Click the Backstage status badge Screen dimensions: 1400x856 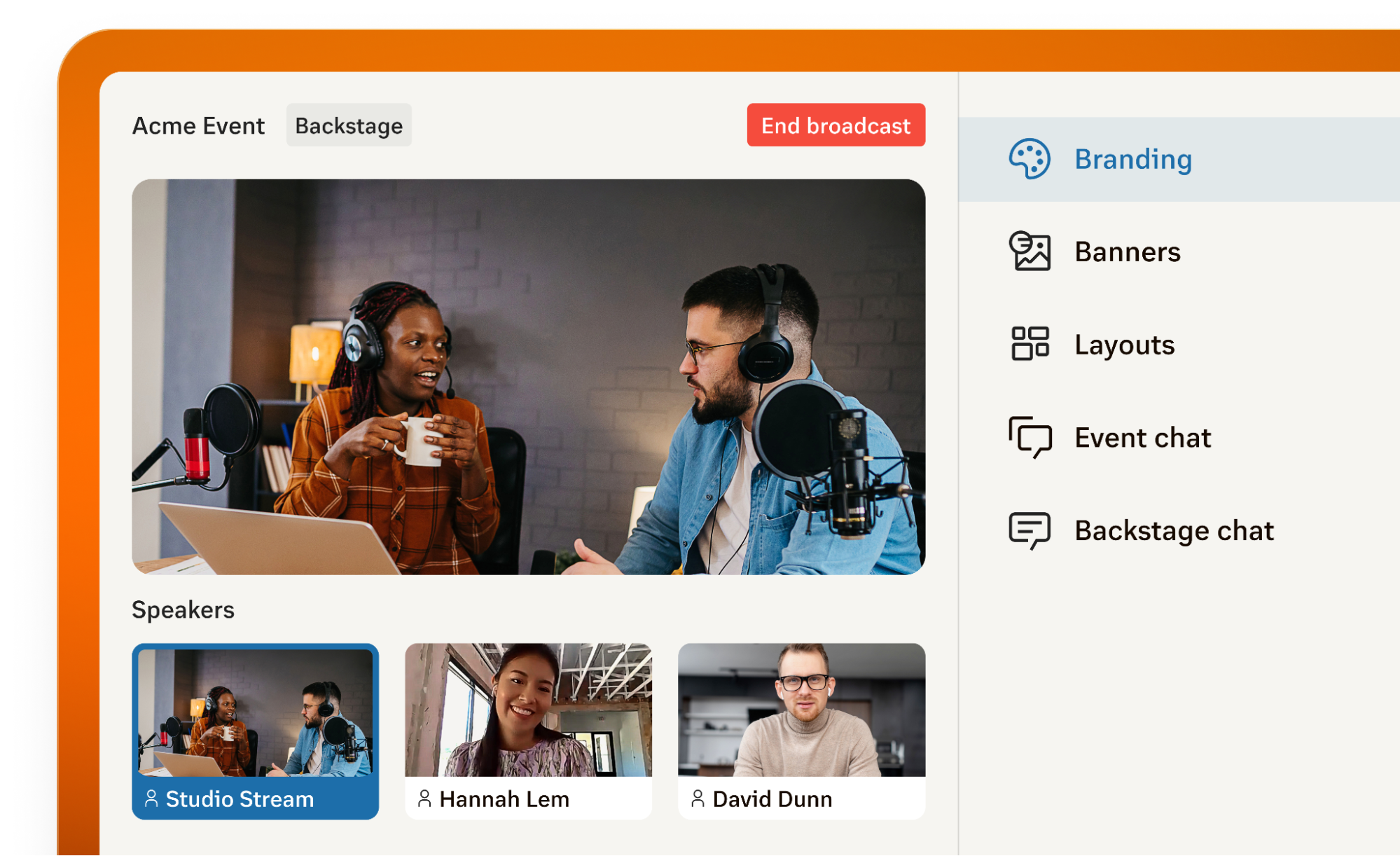(x=349, y=125)
